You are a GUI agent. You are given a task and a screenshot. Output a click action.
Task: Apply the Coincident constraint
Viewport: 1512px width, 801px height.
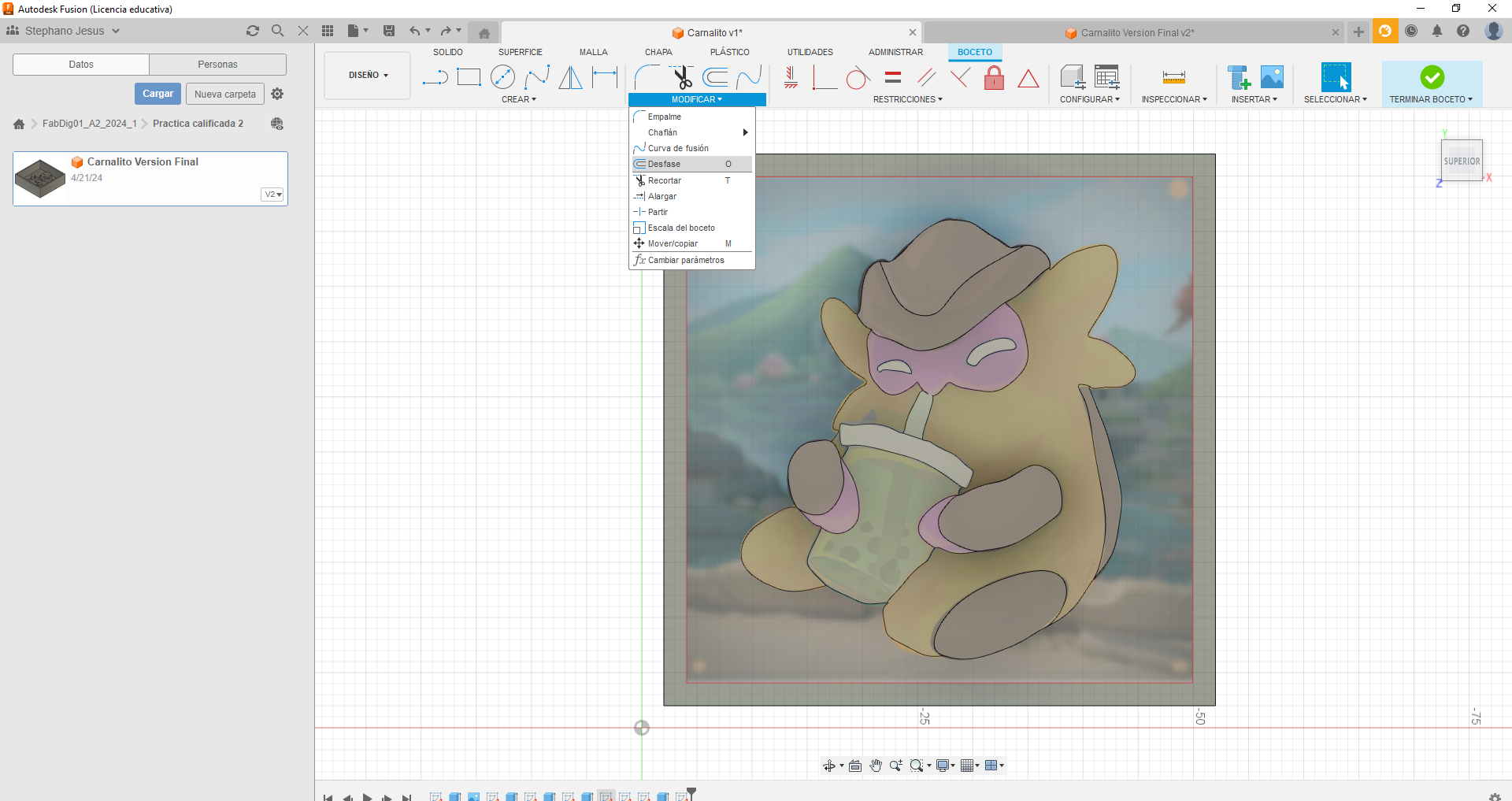coord(825,77)
